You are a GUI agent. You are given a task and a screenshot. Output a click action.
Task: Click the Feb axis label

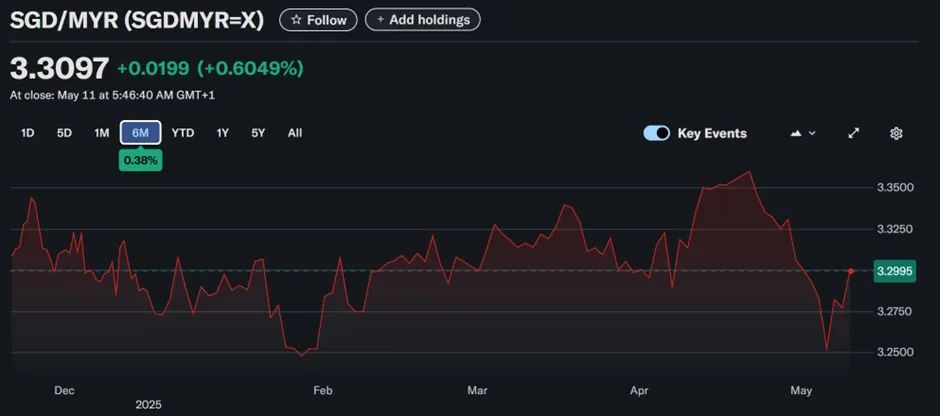(x=323, y=391)
